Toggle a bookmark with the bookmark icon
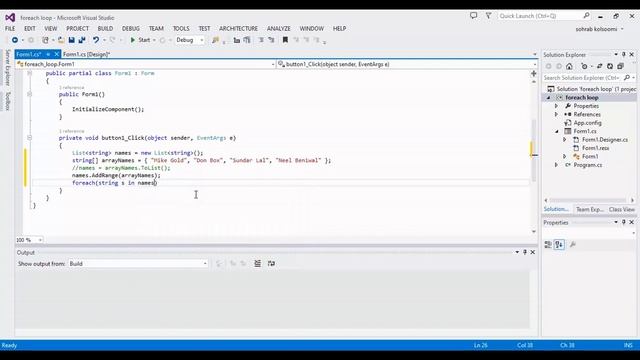 click(x=285, y=40)
